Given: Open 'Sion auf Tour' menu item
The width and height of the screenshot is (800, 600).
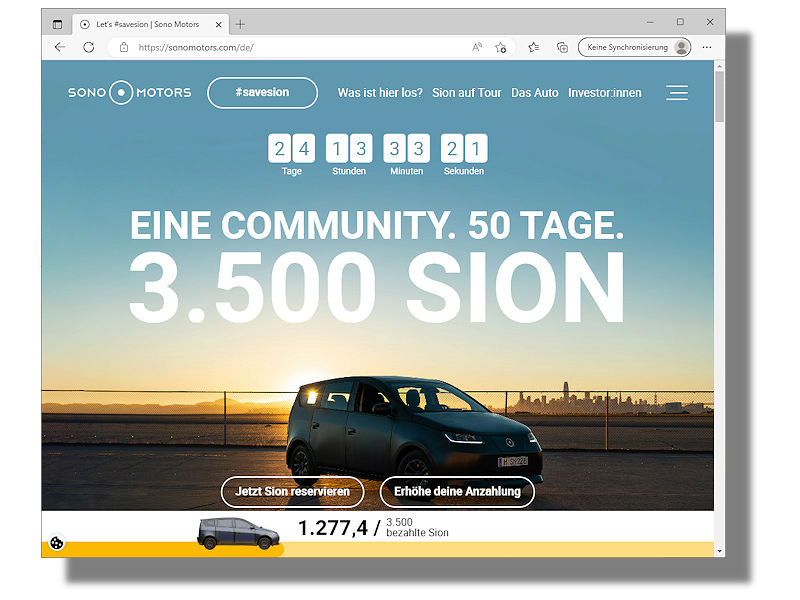Looking at the screenshot, I should pyautogui.click(x=467, y=93).
